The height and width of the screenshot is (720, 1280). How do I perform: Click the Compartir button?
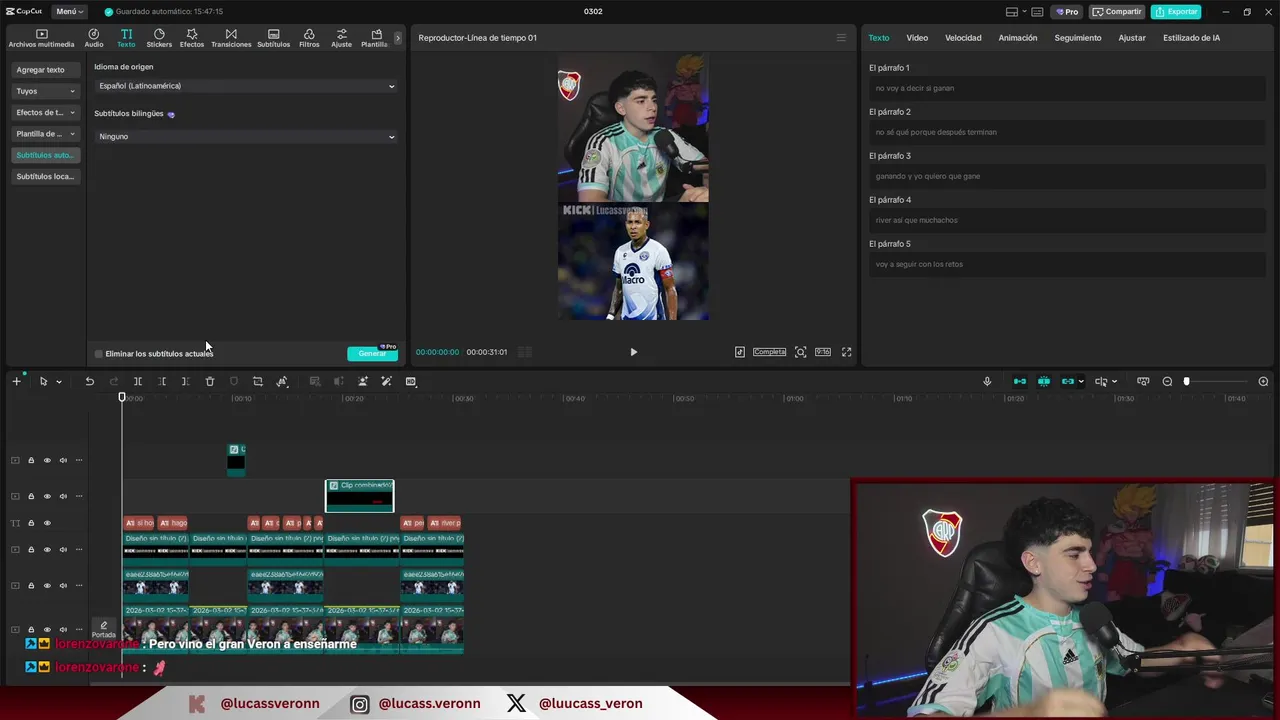(1117, 12)
